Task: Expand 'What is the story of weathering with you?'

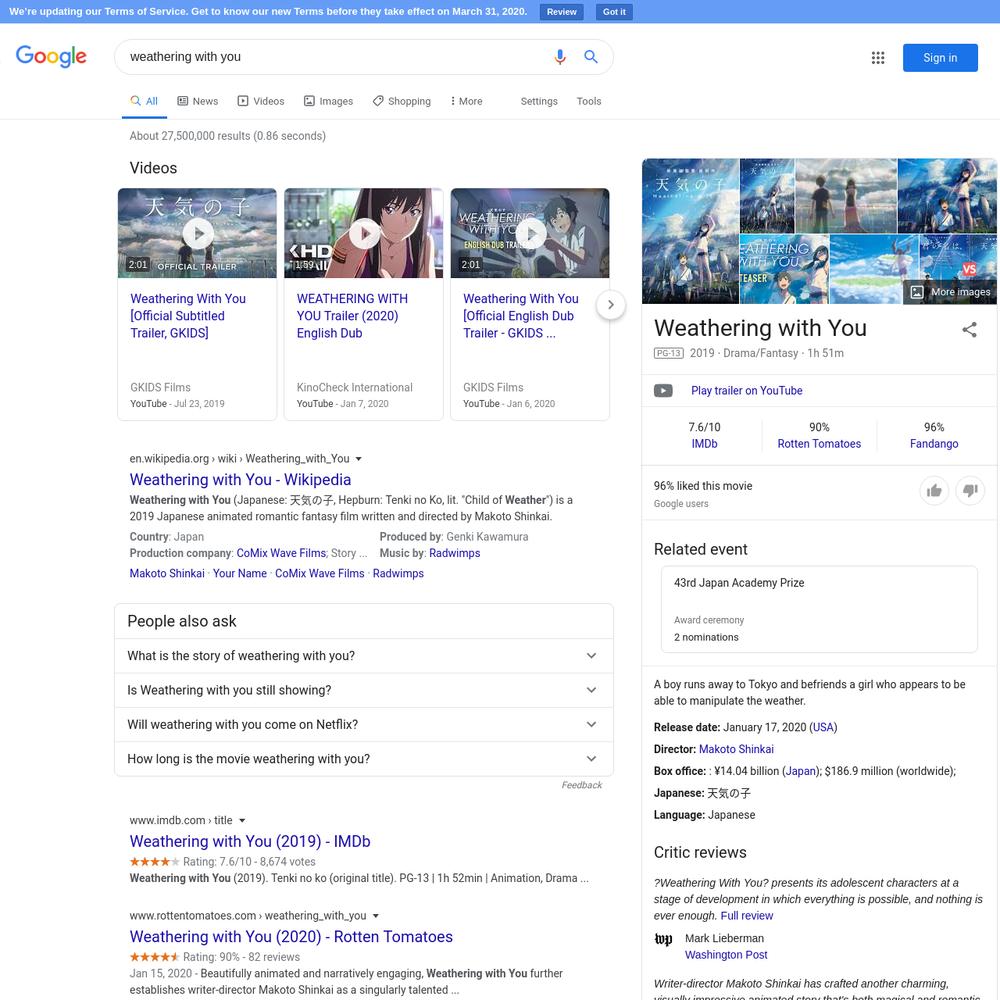Action: tap(364, 656)
